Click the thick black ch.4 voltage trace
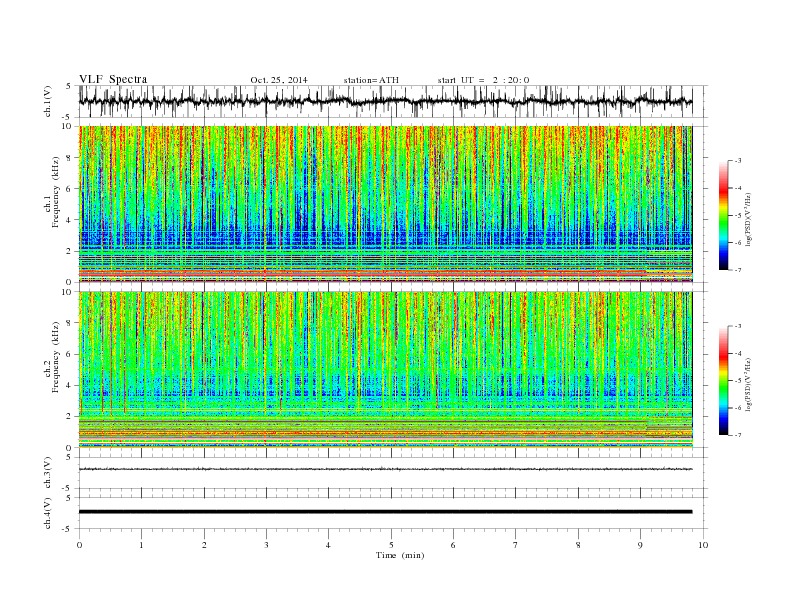This screenshot has width=792, height=612. click(385, 512)
